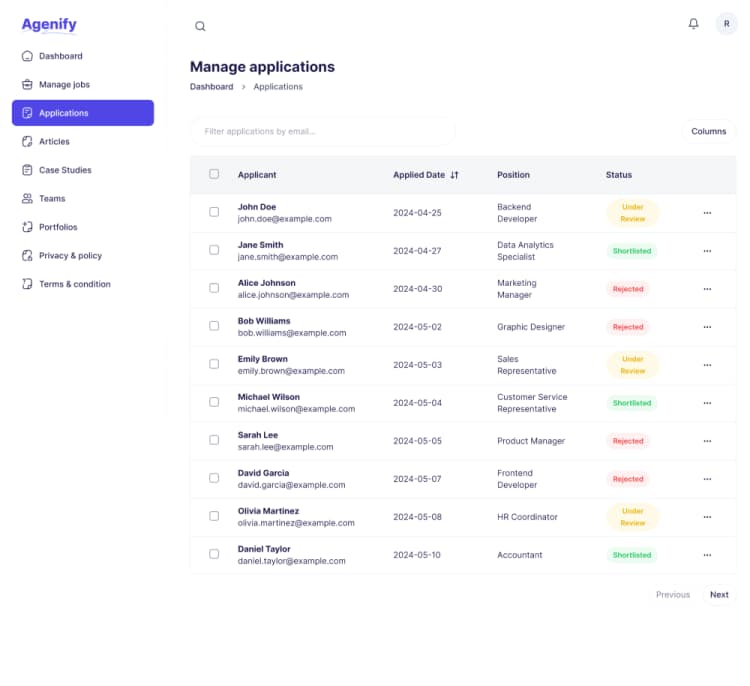Click the Teams people icon
Image resolution: width=750 pixels, height=686 pixels.
[x=27, y=199]
